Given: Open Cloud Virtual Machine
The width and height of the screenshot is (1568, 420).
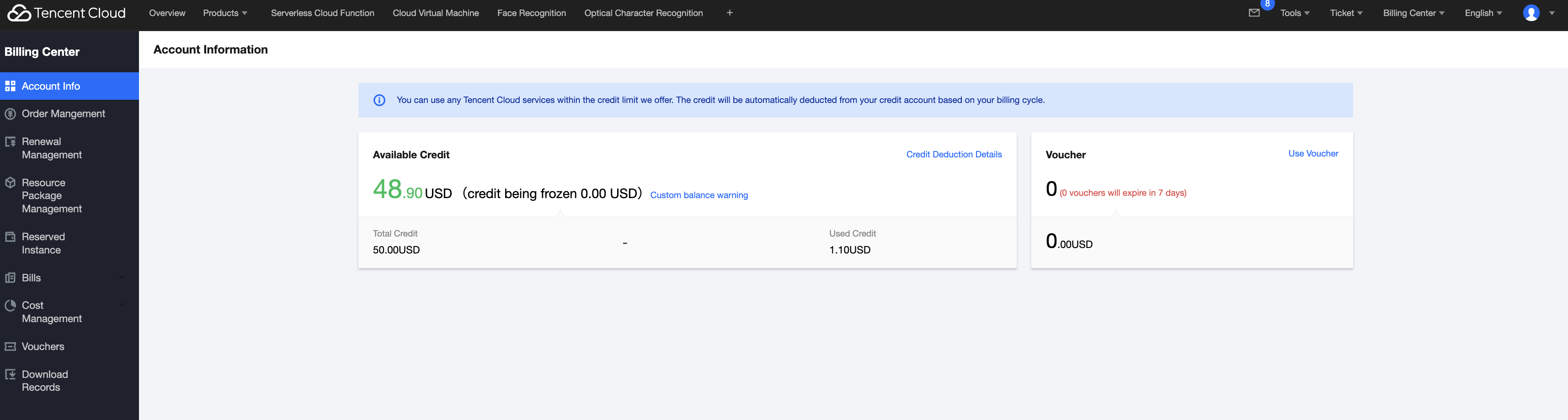Looking at the screenshot, I should 436,13.
